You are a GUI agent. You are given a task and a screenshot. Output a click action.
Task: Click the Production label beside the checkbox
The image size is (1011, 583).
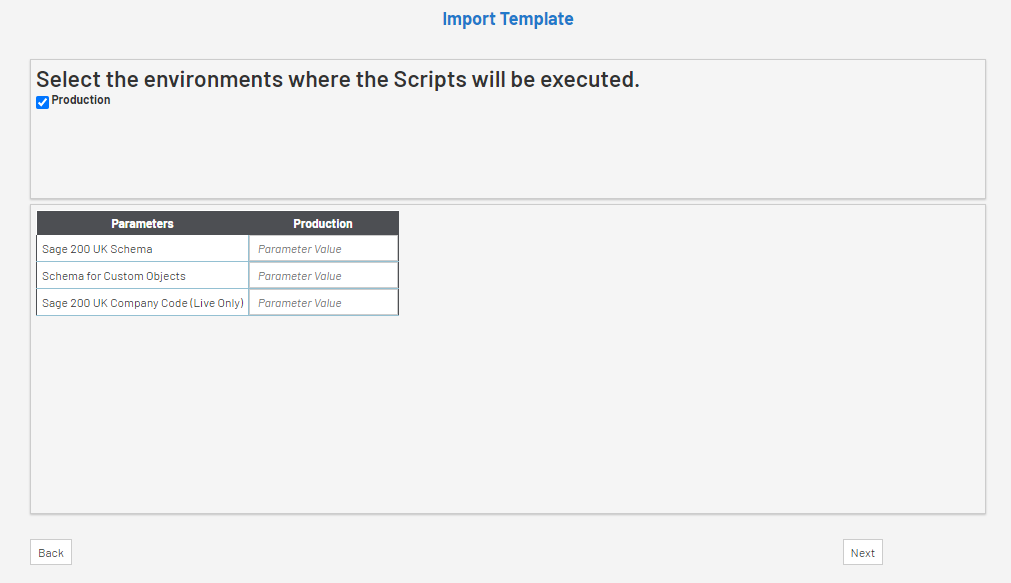click(81, 101)
